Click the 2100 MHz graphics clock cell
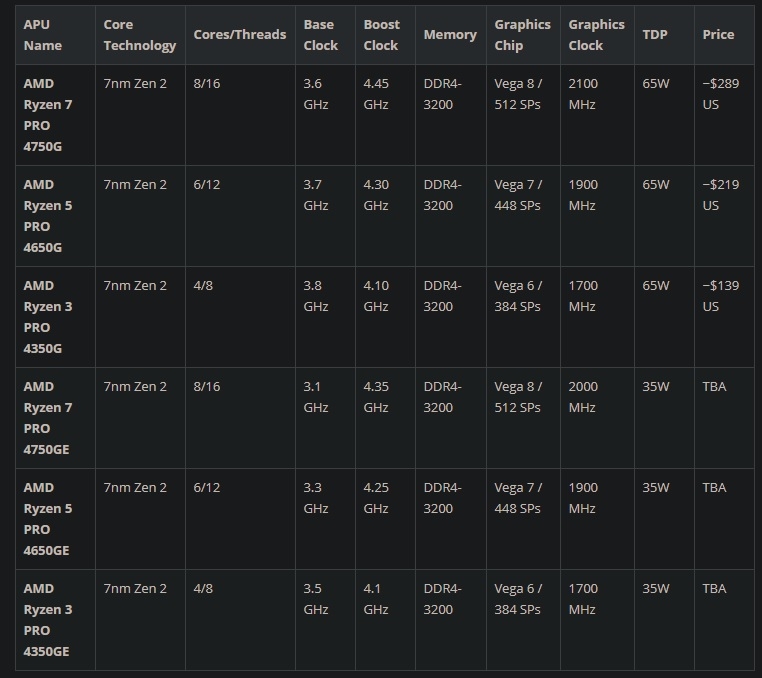762x678 pixels. point(583,94)
